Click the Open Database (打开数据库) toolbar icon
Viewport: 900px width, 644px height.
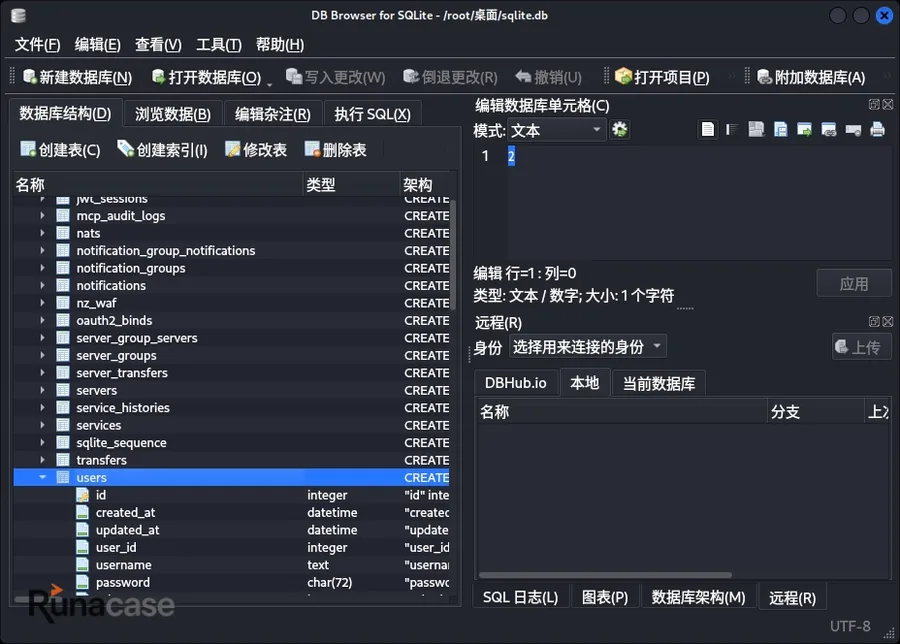pyautogui.click(x=158, y=76)
